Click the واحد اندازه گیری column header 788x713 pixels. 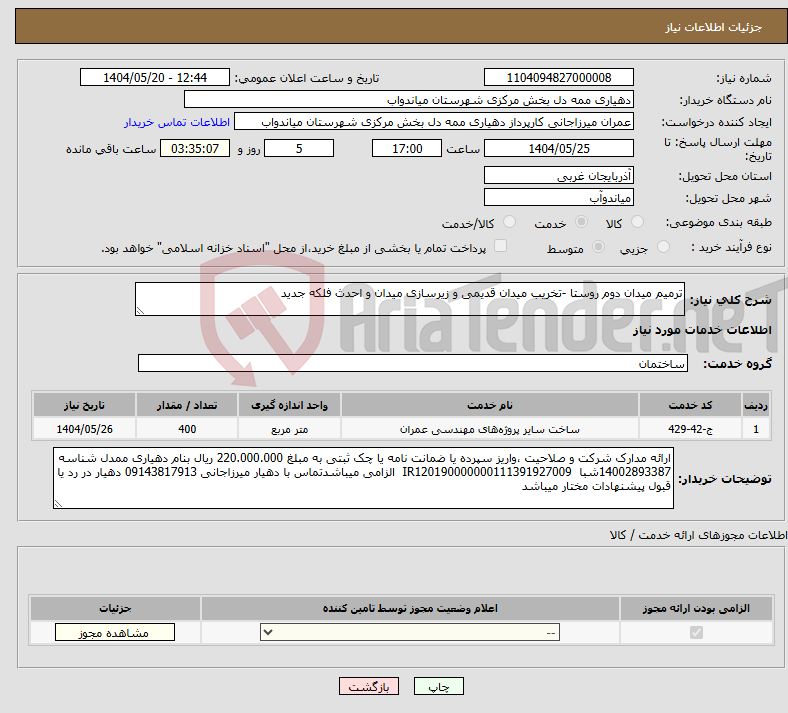tap(289, 405)
